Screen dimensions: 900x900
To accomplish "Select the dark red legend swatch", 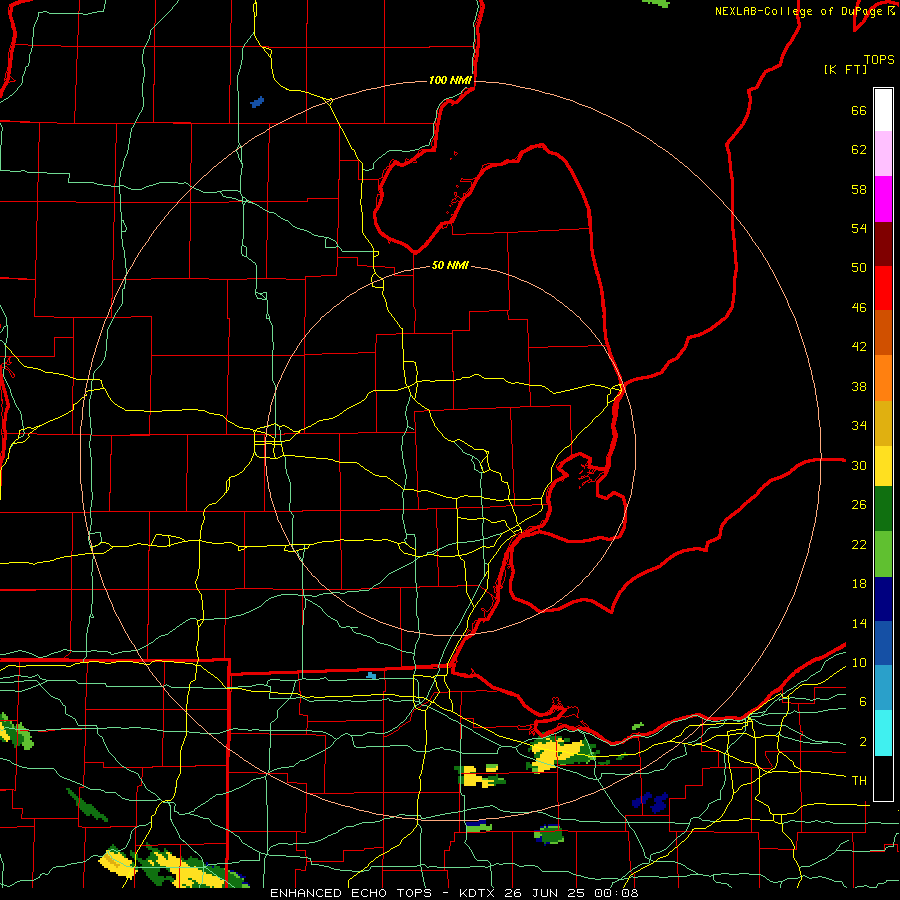I will click(883, 244).
